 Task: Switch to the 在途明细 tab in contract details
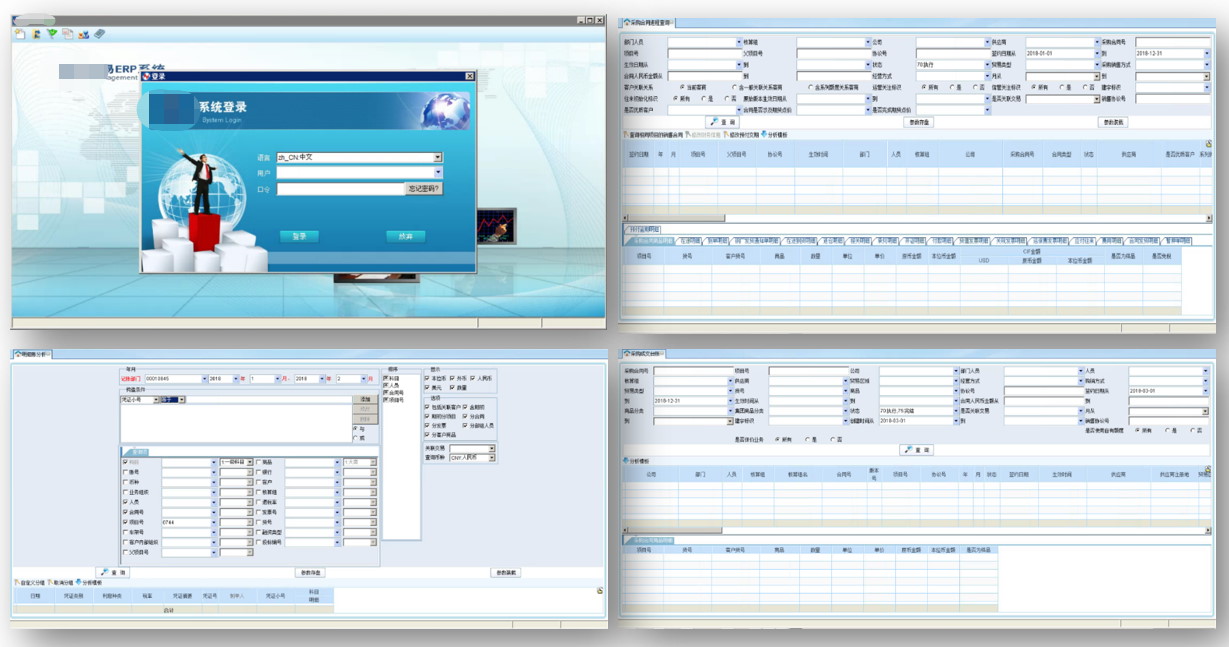(x=691, y=241)
